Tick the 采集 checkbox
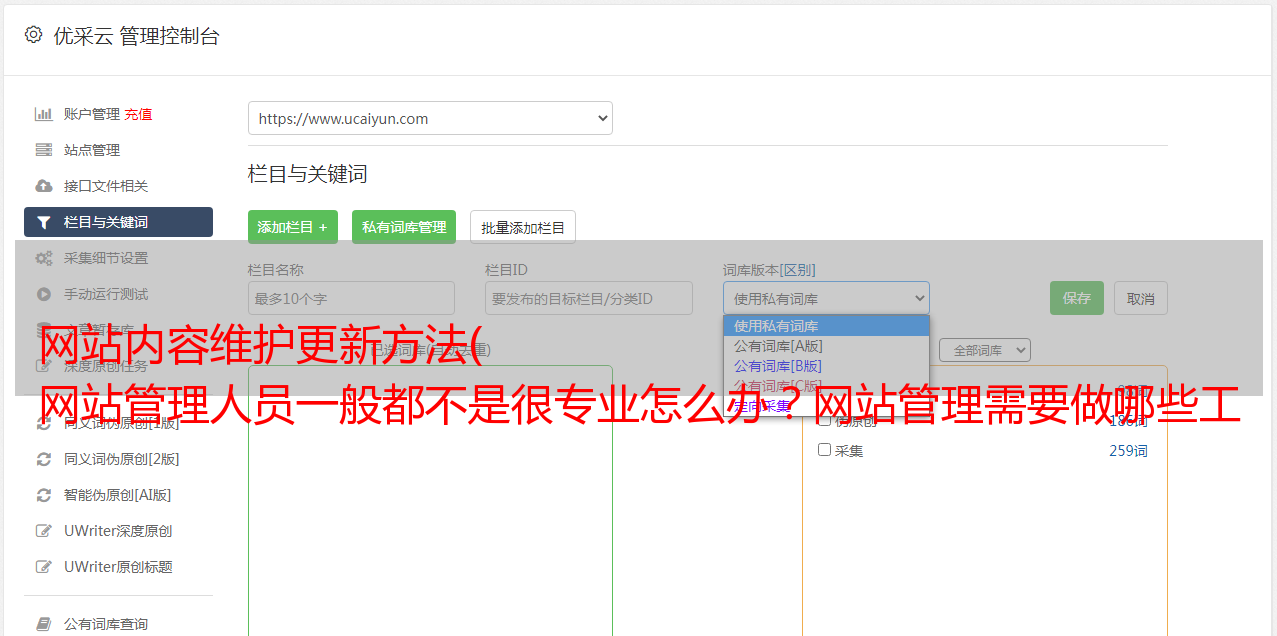Image resolution: width=1277 pixels, height=636 pixels. 825,450
